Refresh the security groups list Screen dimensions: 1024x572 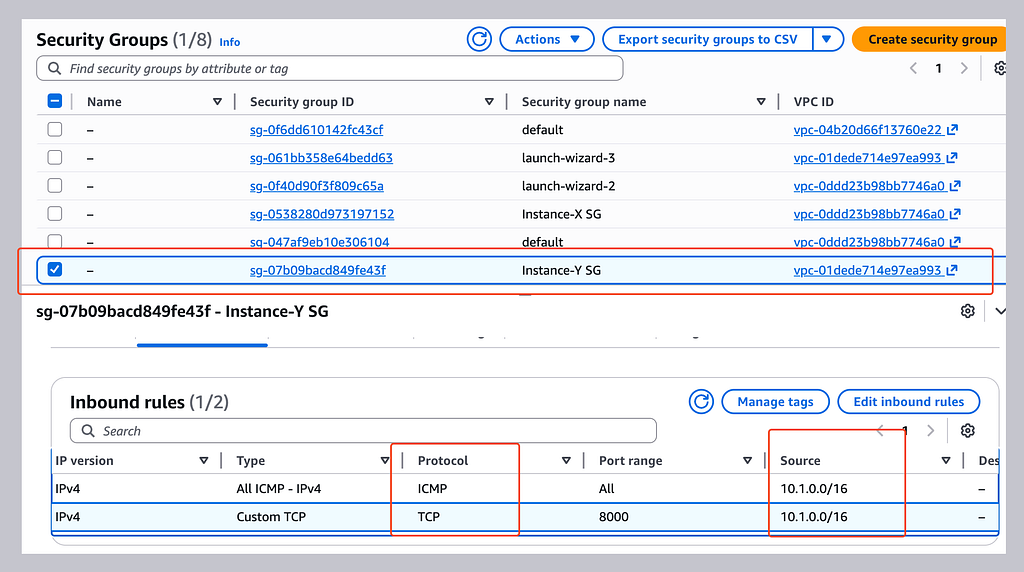point(479,39)
